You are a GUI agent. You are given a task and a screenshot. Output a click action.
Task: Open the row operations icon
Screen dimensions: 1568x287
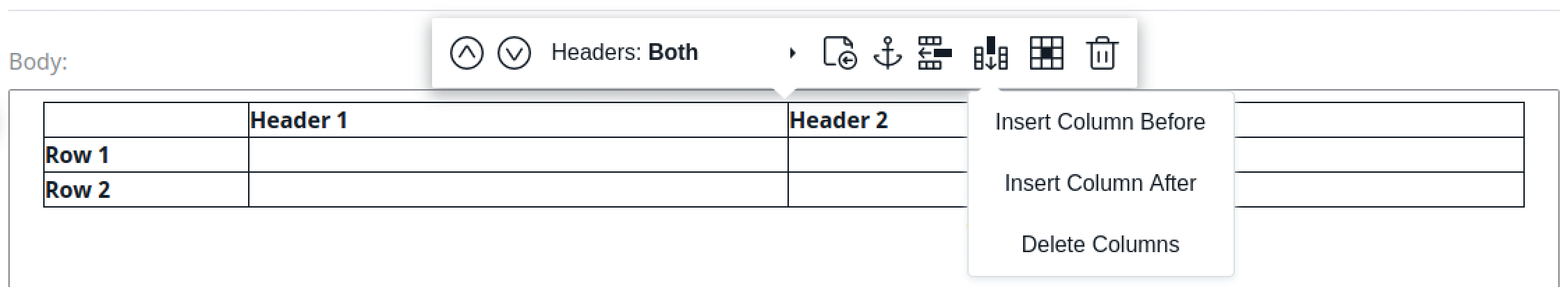click(x=935, y=53)
